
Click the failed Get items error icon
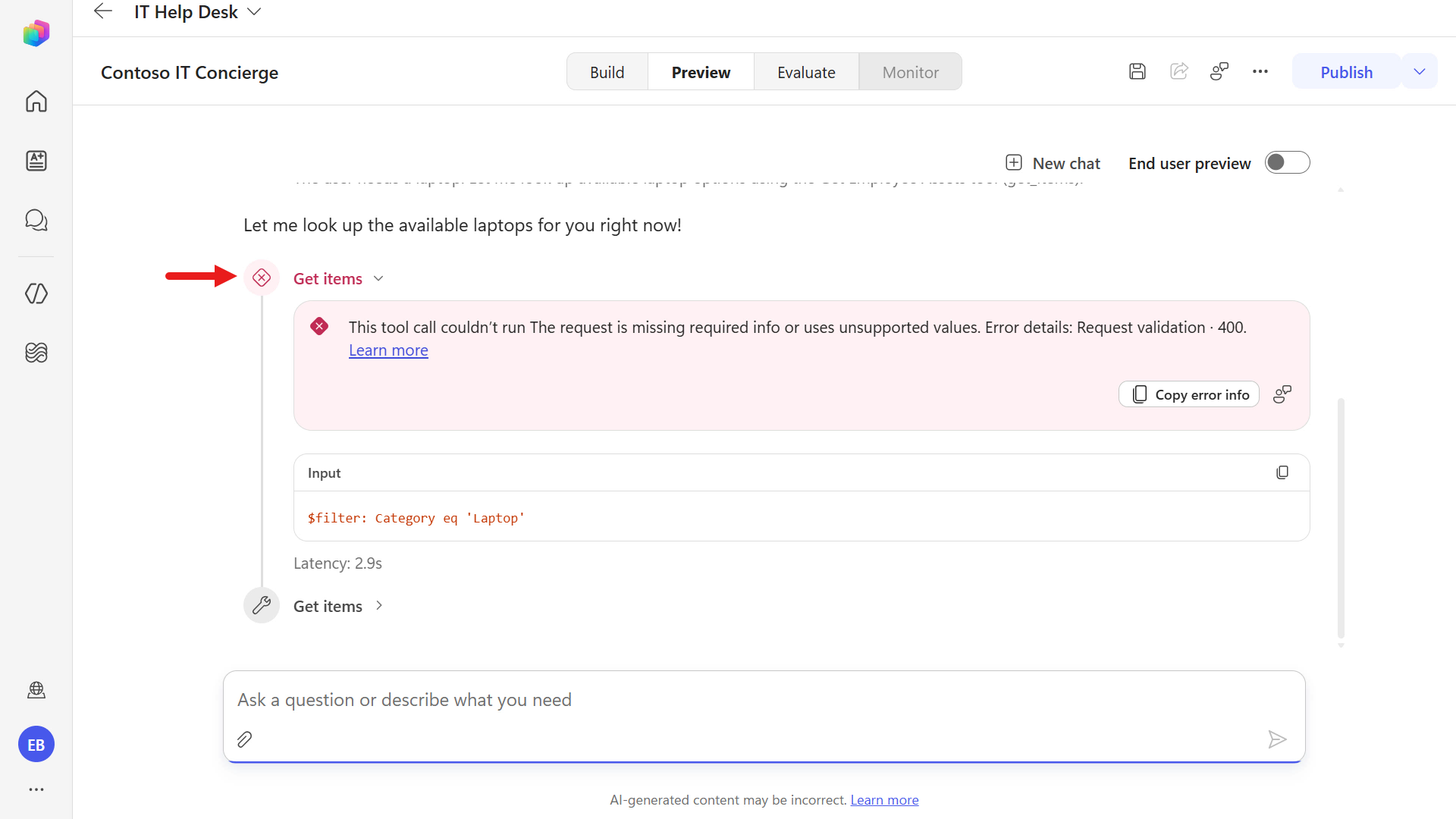[x=262, y=278]
